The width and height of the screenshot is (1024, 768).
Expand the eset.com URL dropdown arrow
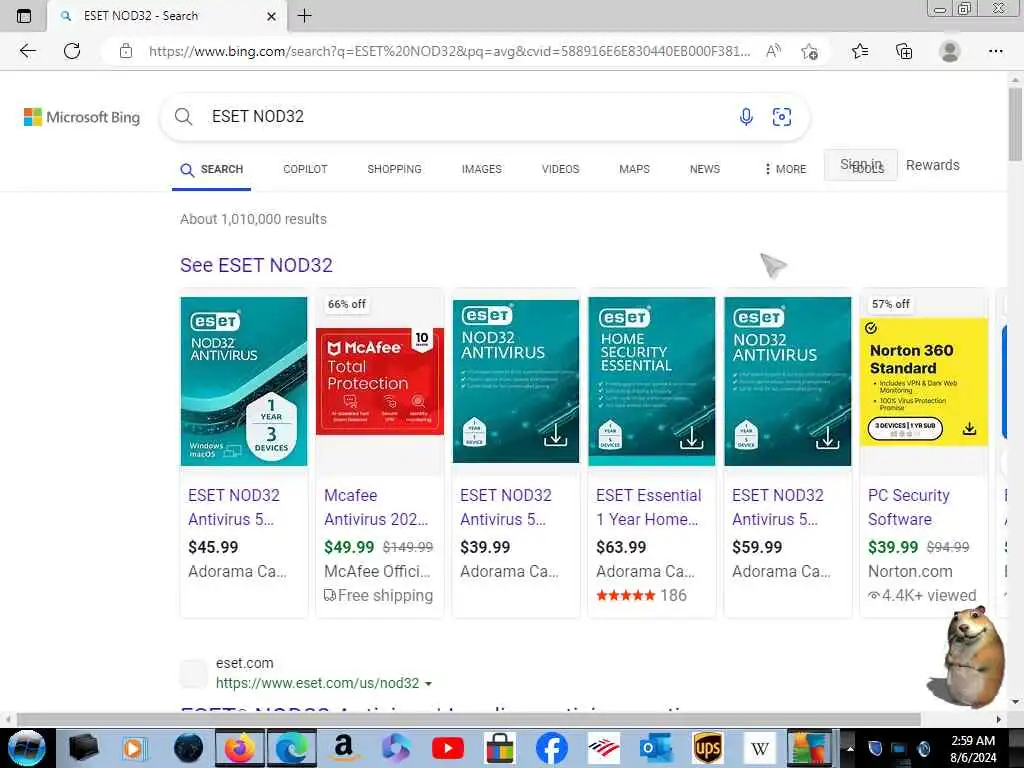coord(428,684)
